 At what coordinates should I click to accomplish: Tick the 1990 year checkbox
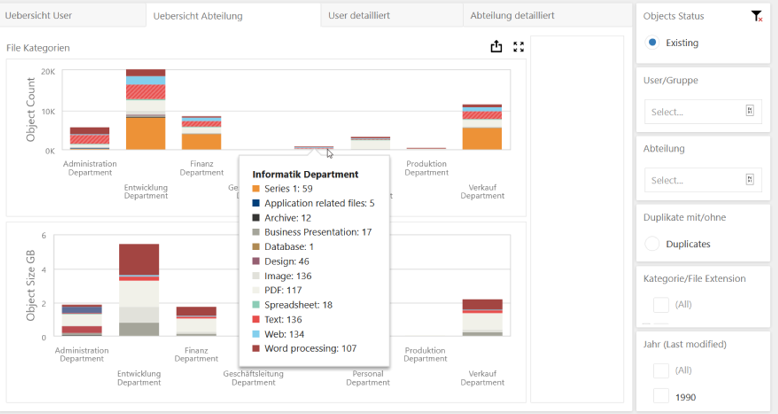click(660, 397)
